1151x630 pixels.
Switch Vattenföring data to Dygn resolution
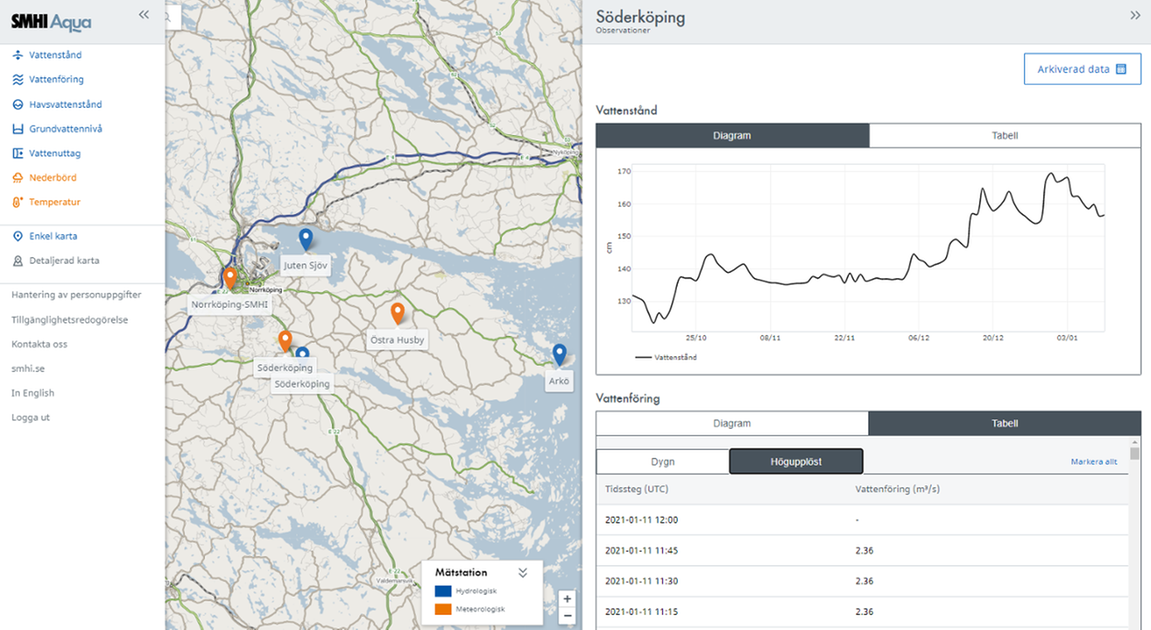click(x=662, y=461)
